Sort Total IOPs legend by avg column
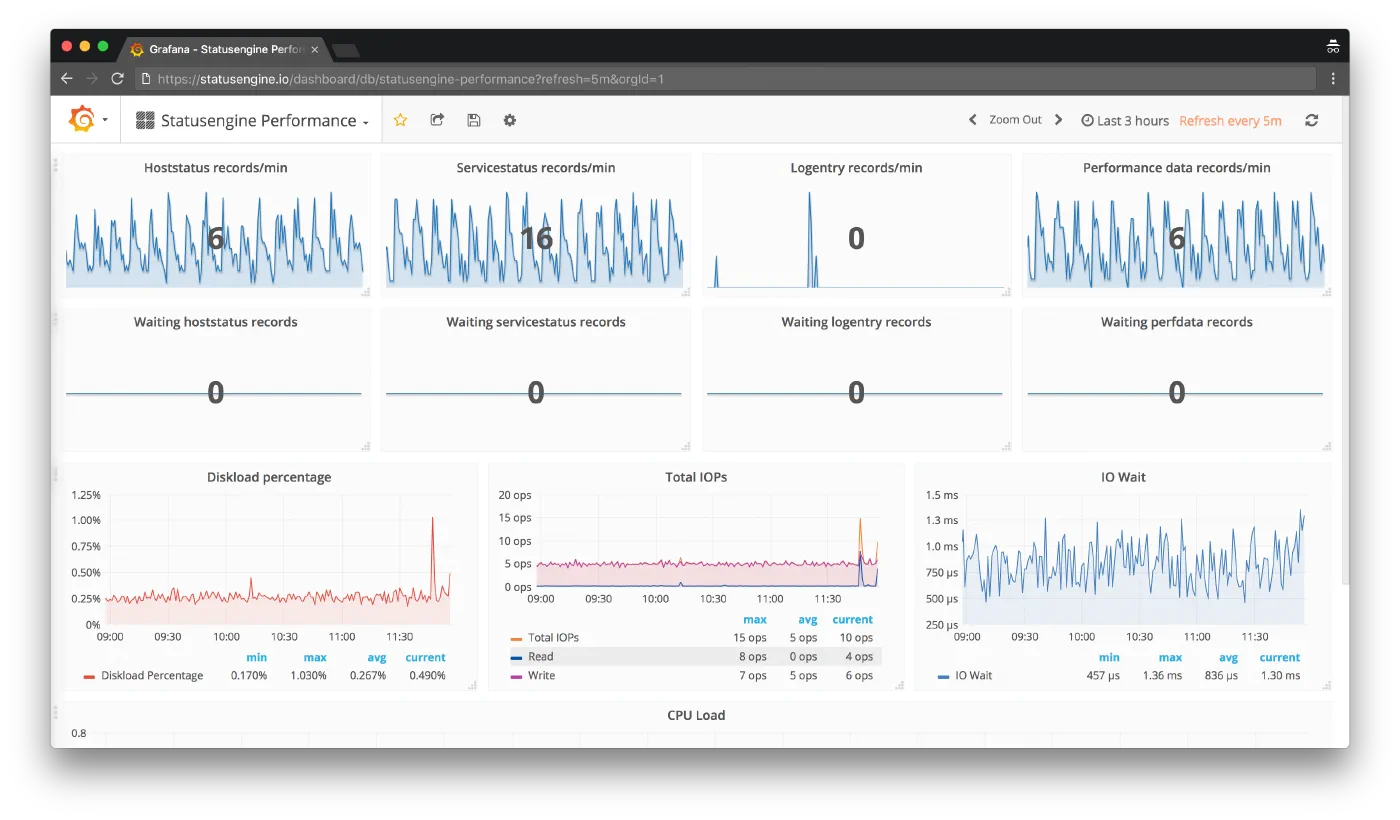This screenshot has width=1400, height=820. point(807,619)
